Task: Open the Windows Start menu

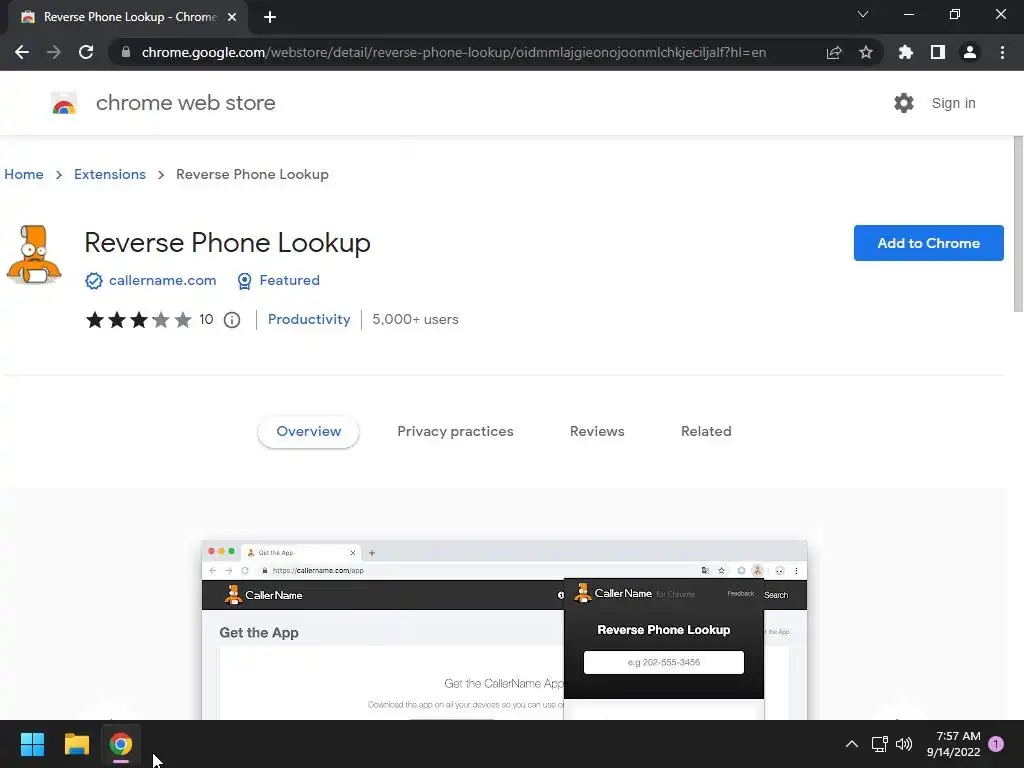Action: click(32, 744)
